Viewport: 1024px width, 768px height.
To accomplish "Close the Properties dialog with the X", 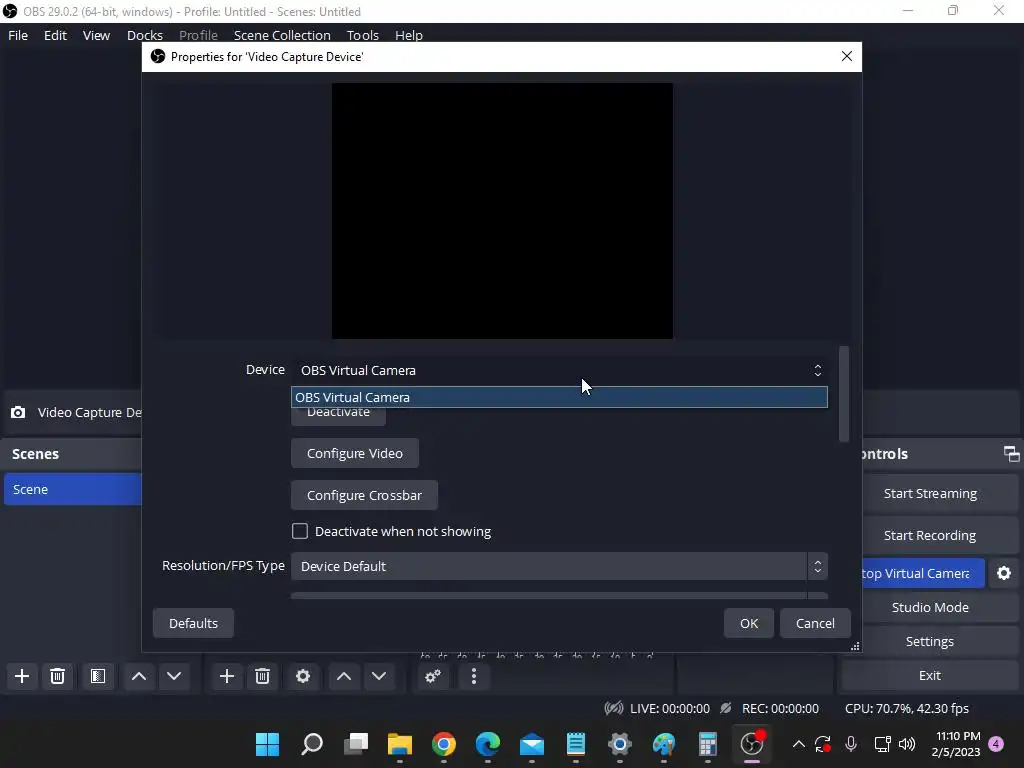I will point(846,57).
